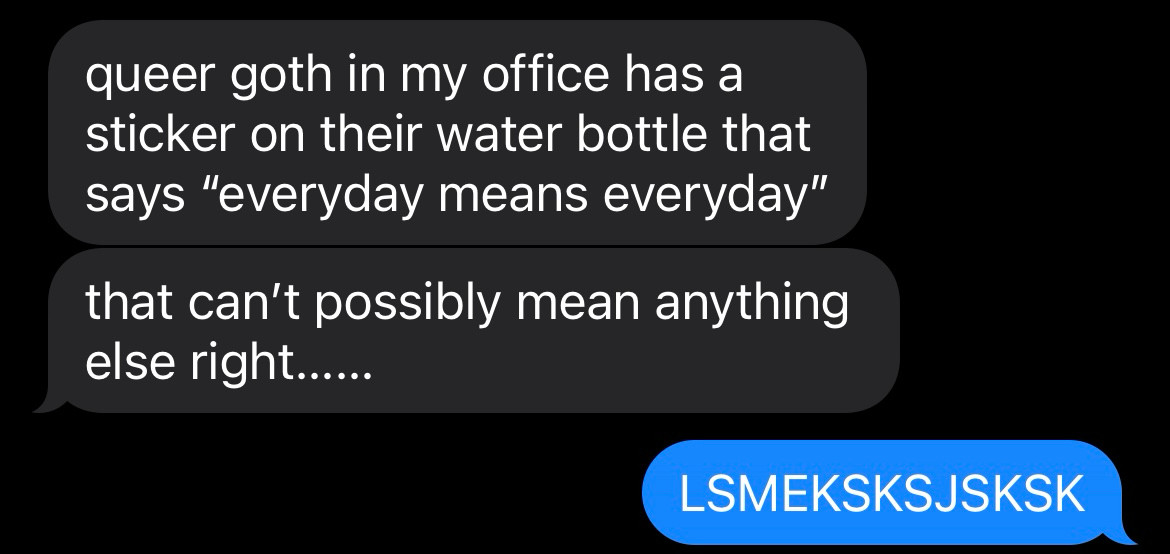Click the blue bubble tail at bottom right

tap(1119, 535)
